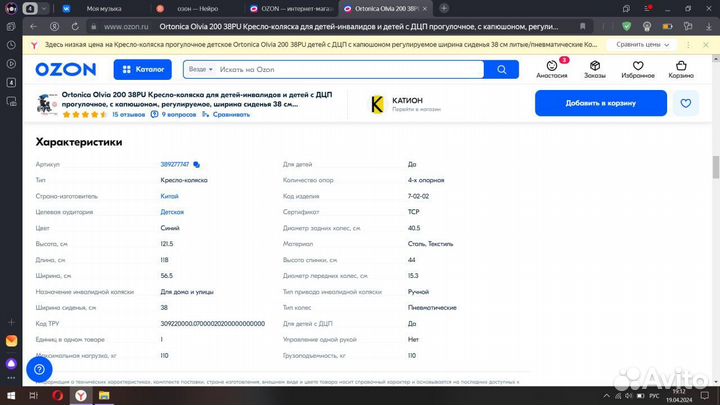This screenshot has height=405, width=720.
Task: Open the green shield protection icon
Action: (x=626, y=27)
